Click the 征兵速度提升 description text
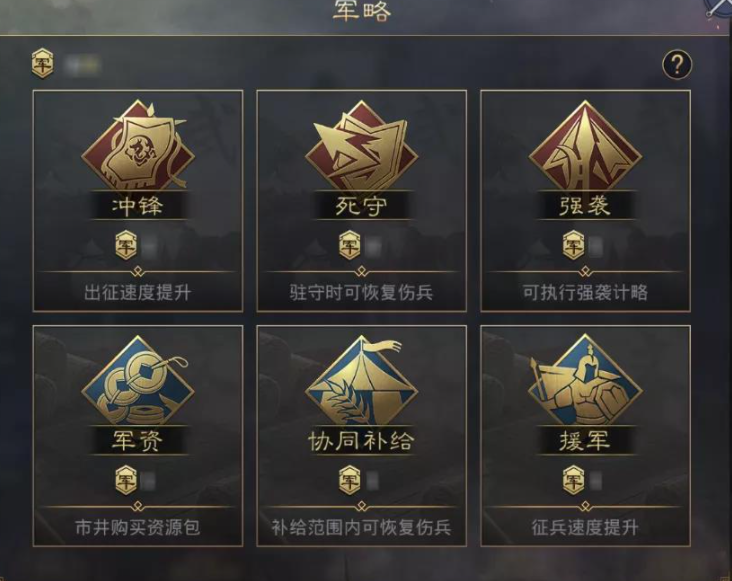This screenshot has height=581, width=732. coord(585,527)
